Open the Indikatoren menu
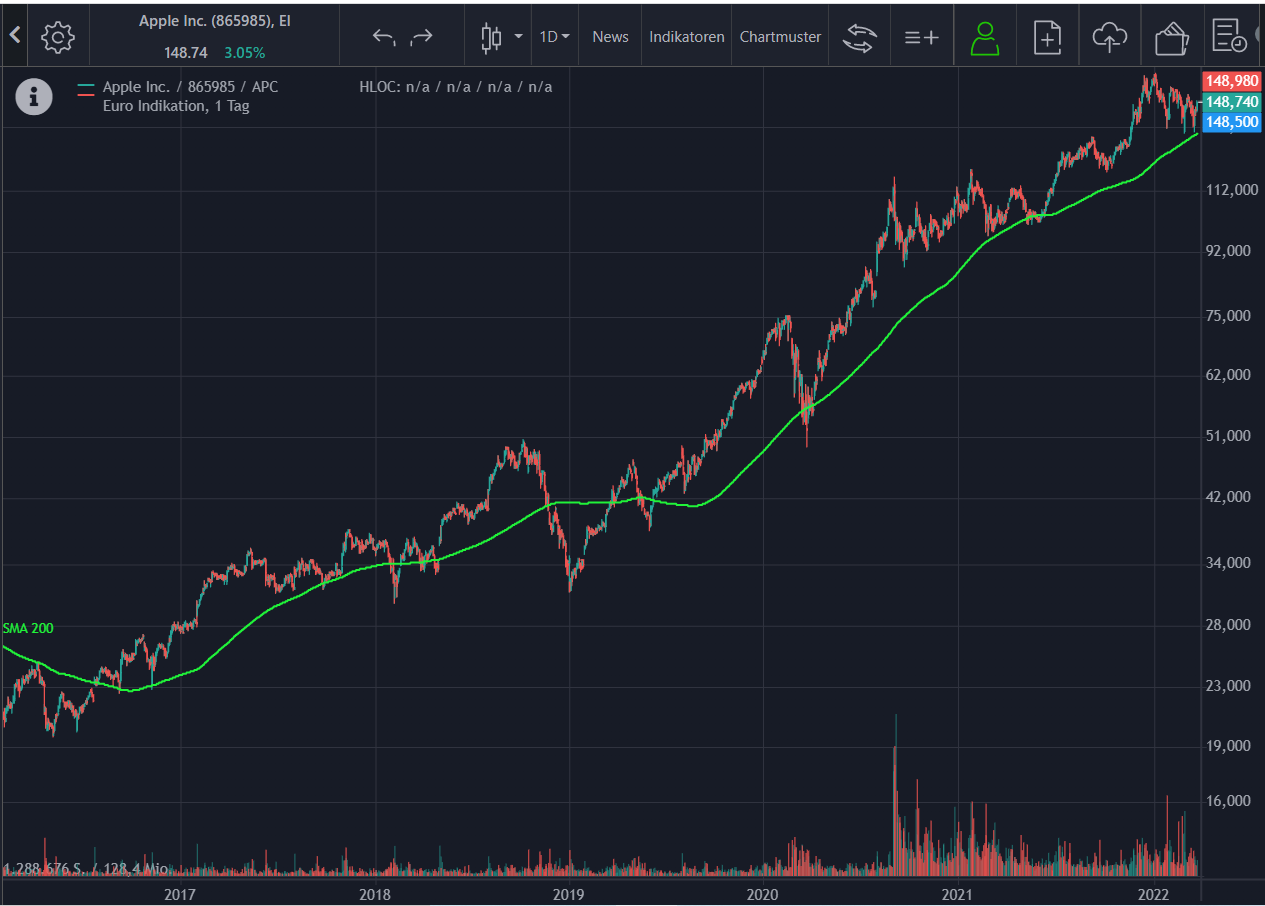This screenshot has height=906, width=1265. point(687,37)
